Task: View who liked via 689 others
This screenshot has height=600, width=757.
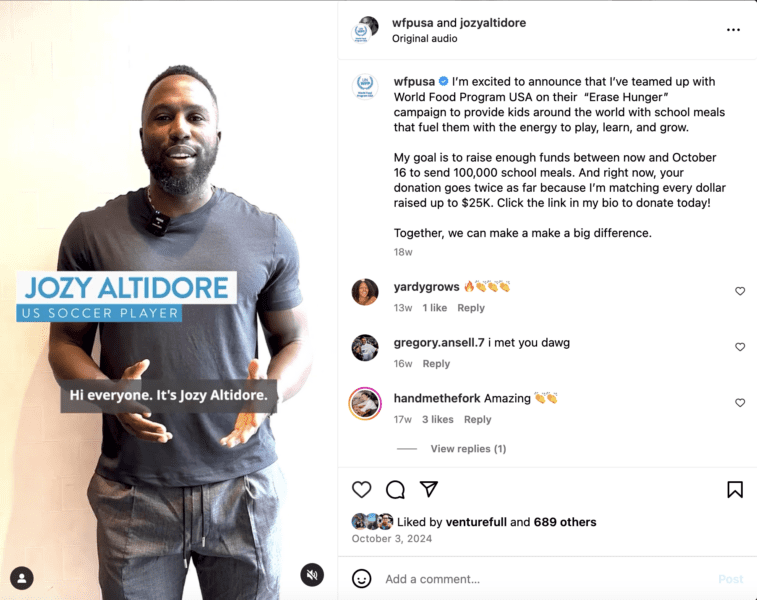Action: tap(565, 522)
